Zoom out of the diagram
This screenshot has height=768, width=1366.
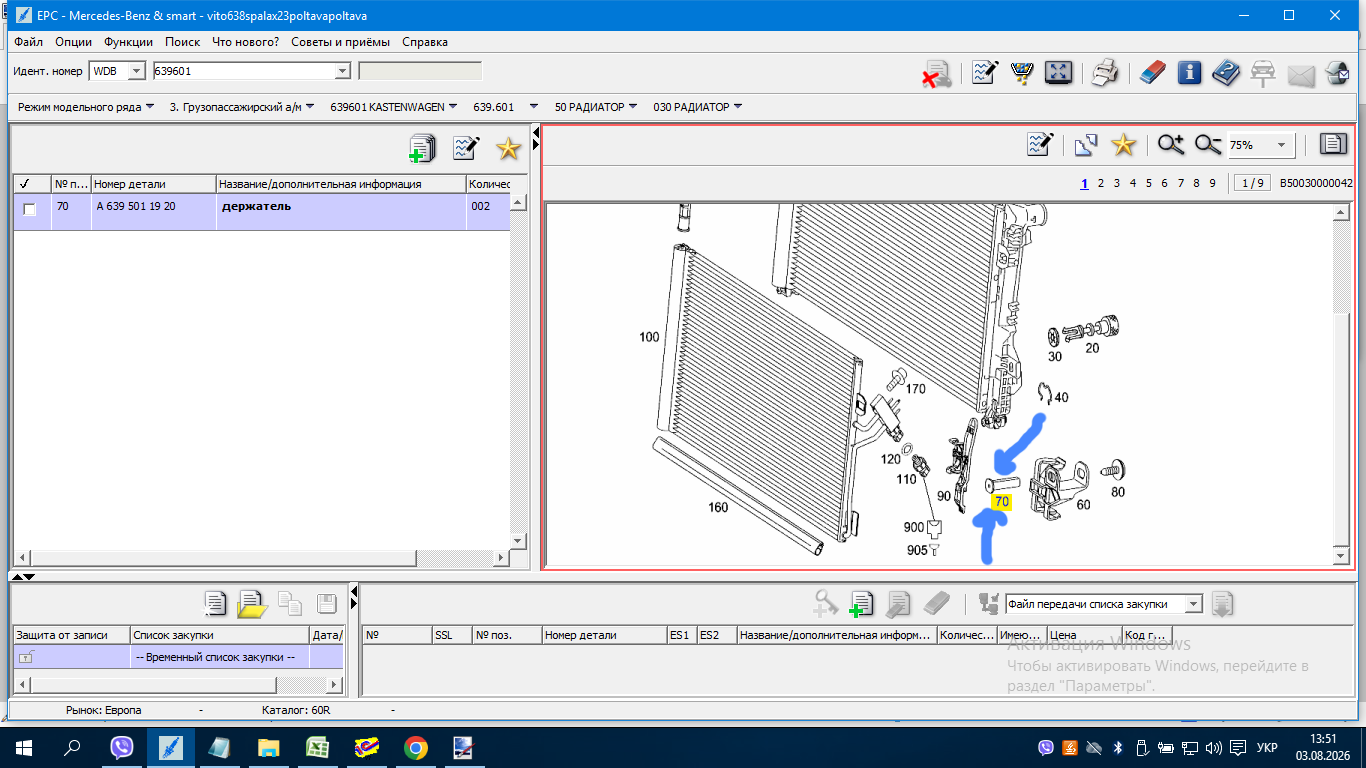1208,145
